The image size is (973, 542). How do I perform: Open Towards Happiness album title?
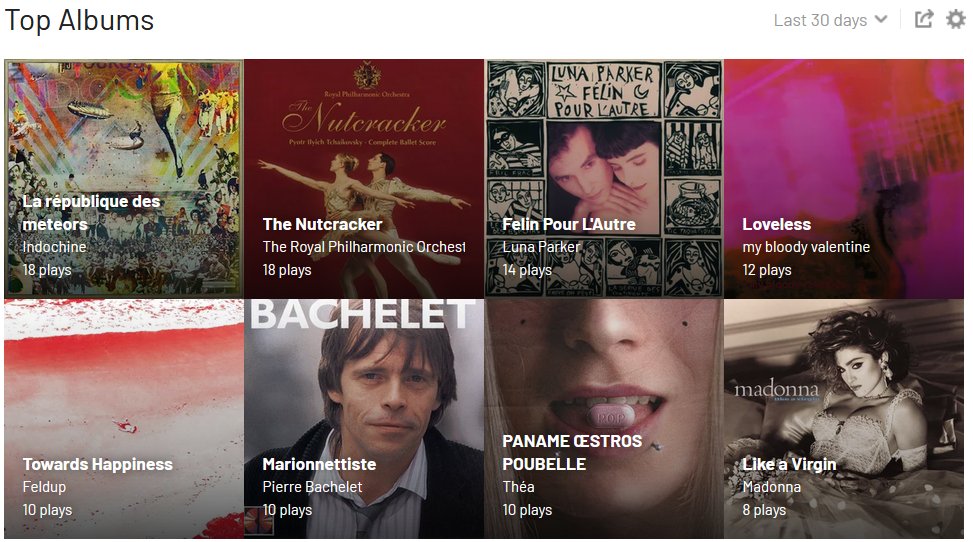click(x=97, y=464)
